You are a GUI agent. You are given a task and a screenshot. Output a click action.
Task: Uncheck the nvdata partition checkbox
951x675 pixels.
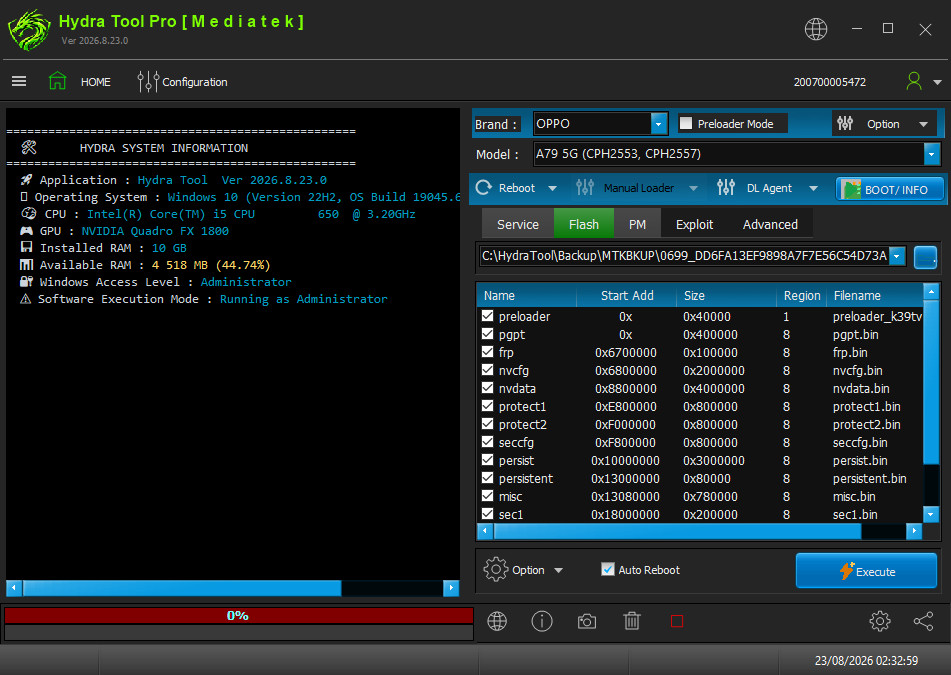(487, 388)
